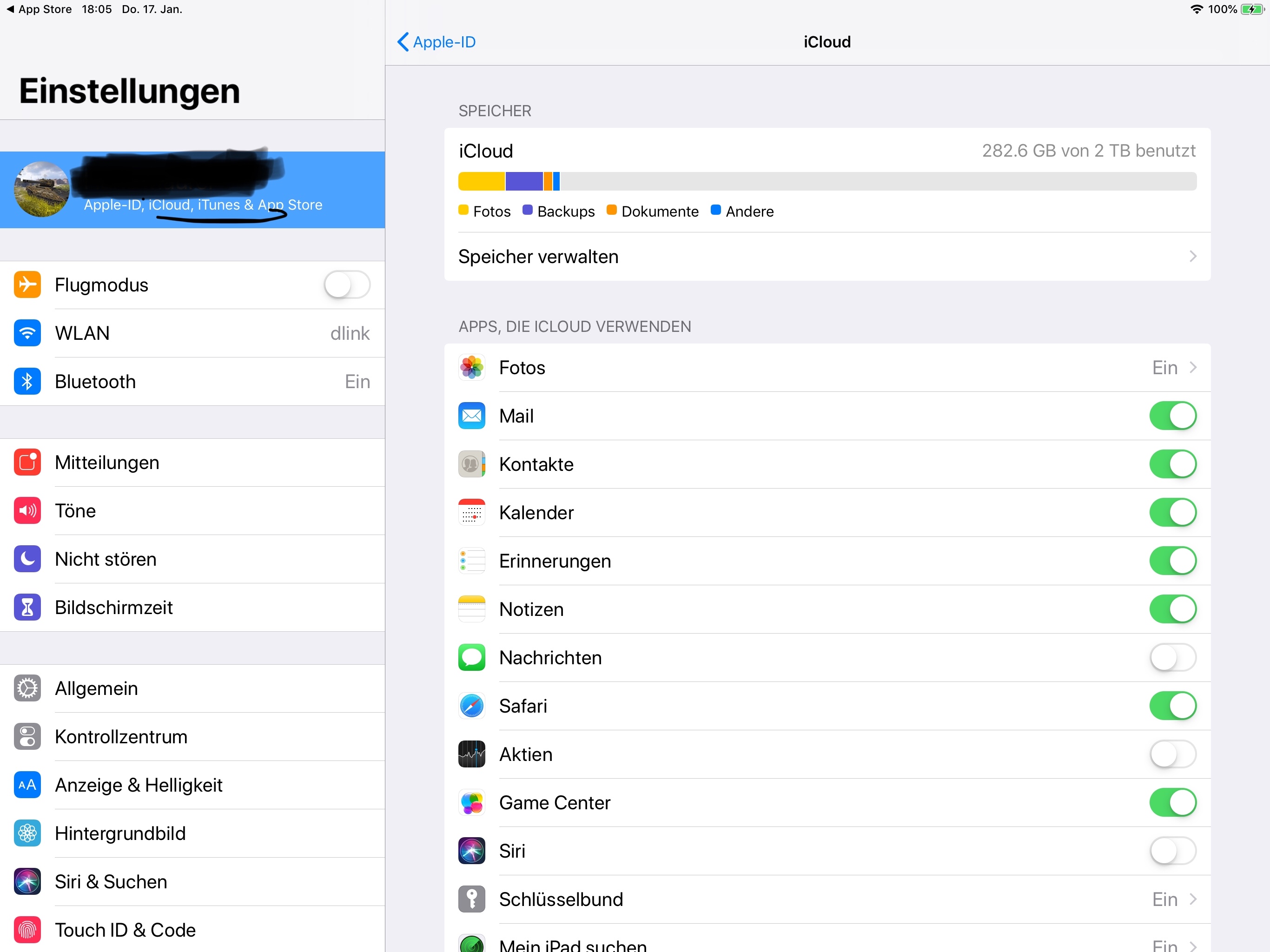1270x952 pixels.
Task: Turn off the Mail iCloud toggle
Action: tap(1172, 416)
